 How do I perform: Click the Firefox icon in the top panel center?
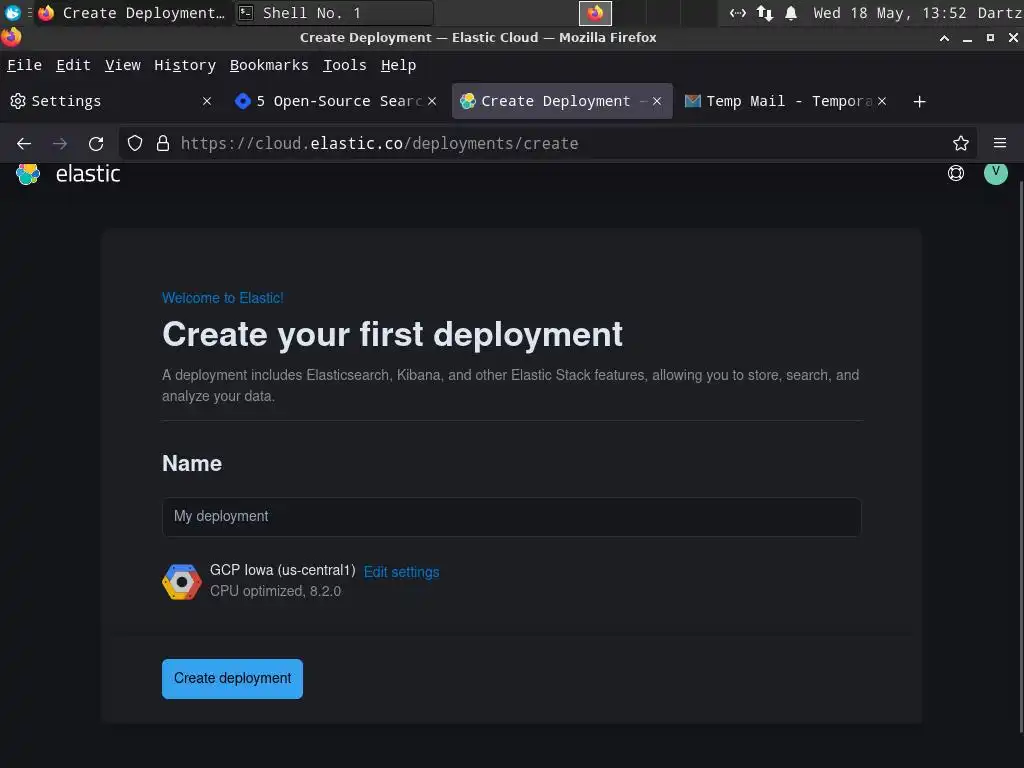tap(595, 13)
